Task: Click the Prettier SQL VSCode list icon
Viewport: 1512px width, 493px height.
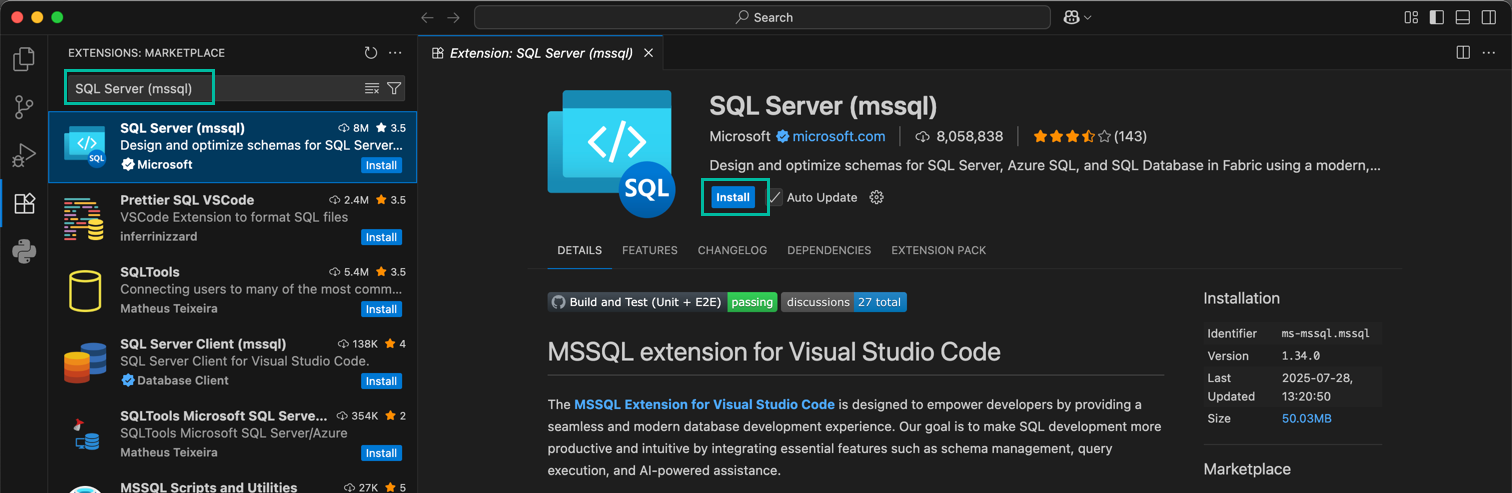Action: (85, 219)
